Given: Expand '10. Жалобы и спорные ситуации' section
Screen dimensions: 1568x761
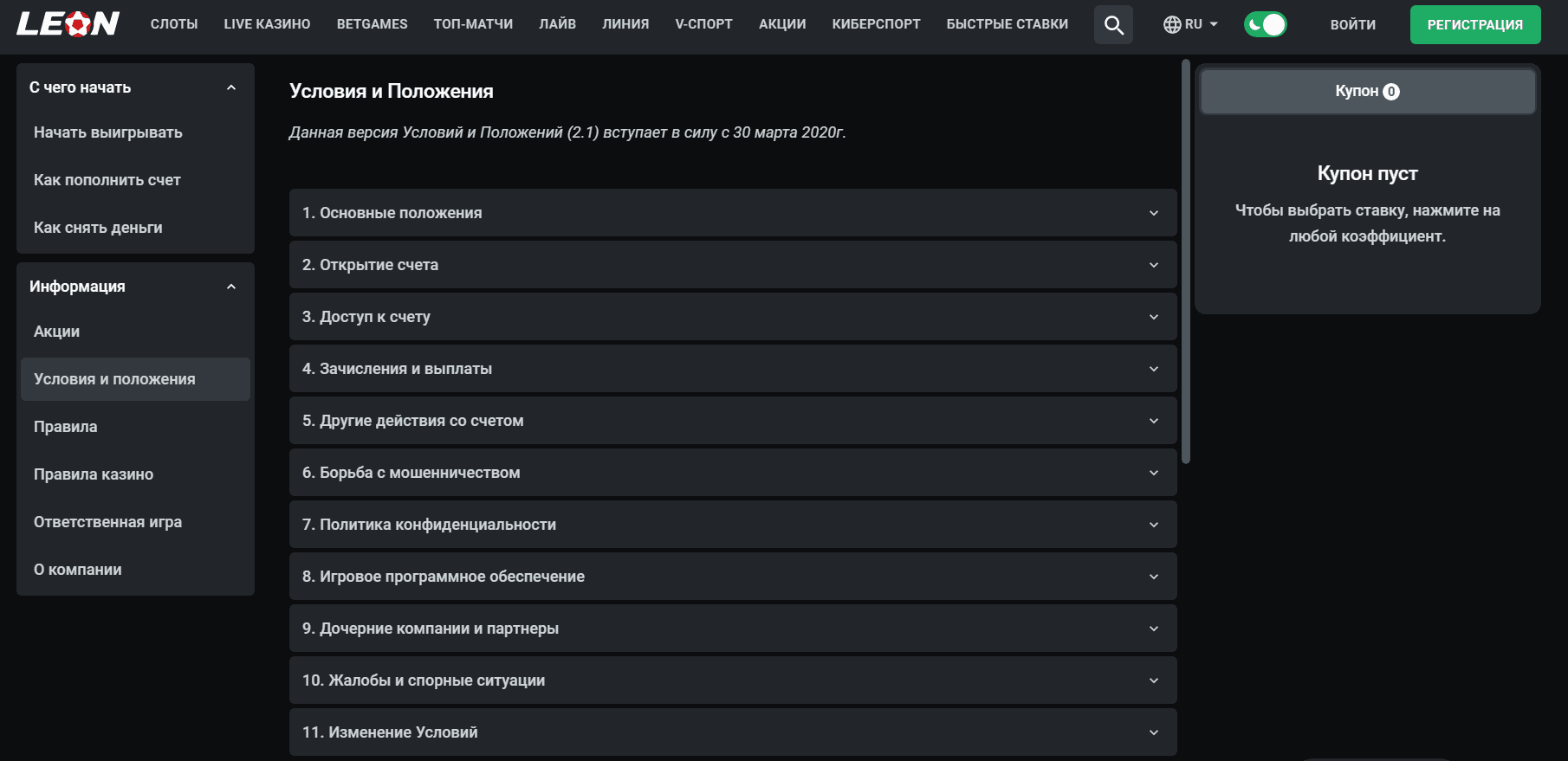Looking at the screenshot, I should tap(733, 680).
